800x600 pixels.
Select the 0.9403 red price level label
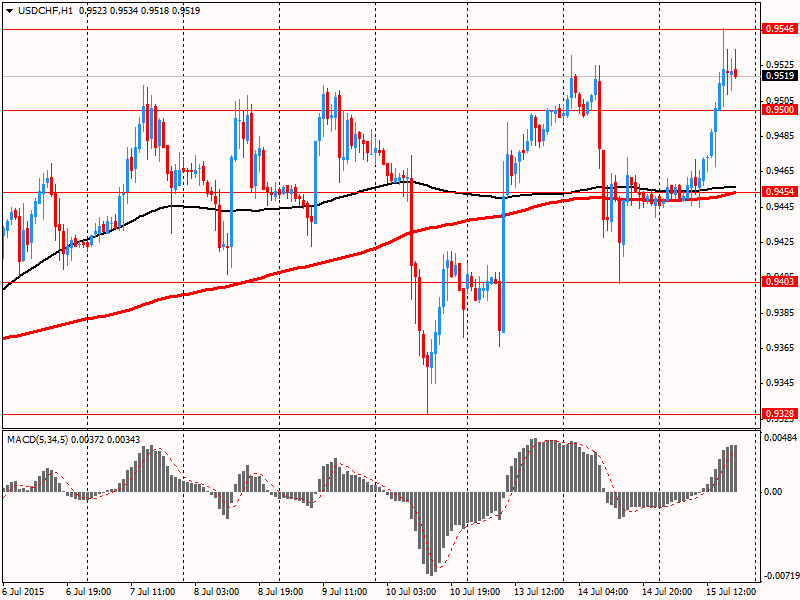(780, 282)
